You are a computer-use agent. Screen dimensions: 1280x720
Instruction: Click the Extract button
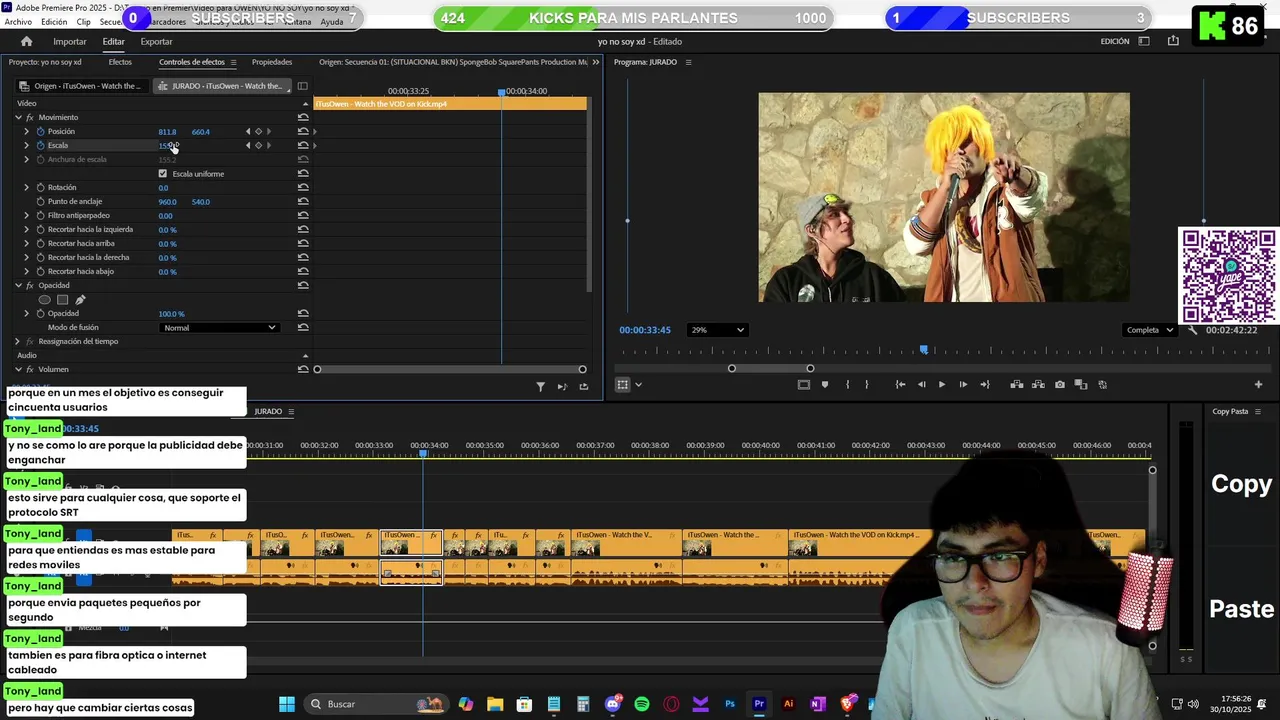click(1037, 384)
